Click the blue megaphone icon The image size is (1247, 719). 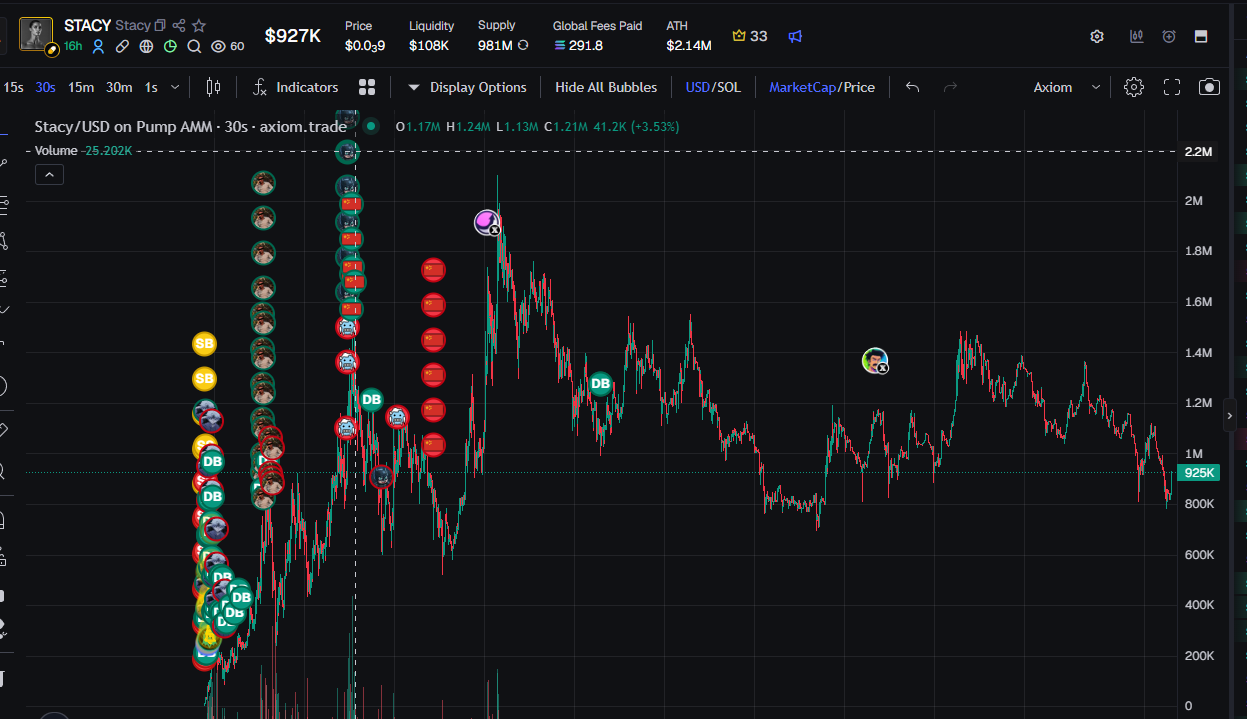tap(795, 36)
